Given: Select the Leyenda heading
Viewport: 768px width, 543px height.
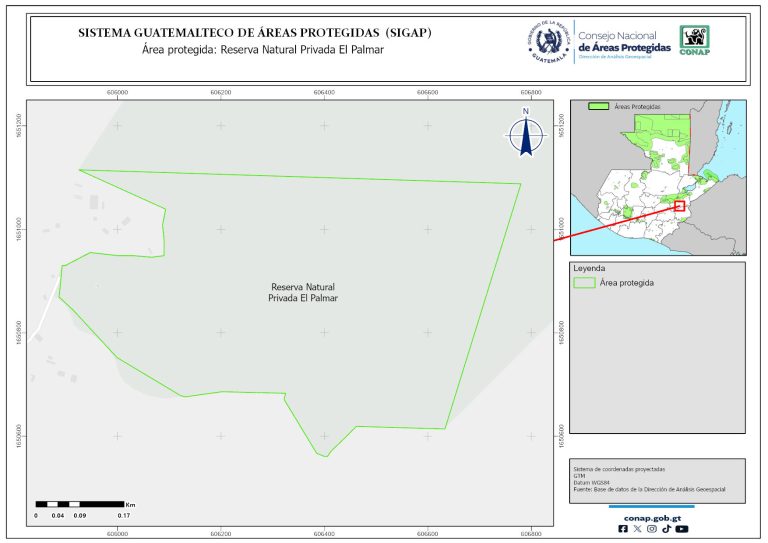Looking at the screenshot, I should tap(588, 269).
